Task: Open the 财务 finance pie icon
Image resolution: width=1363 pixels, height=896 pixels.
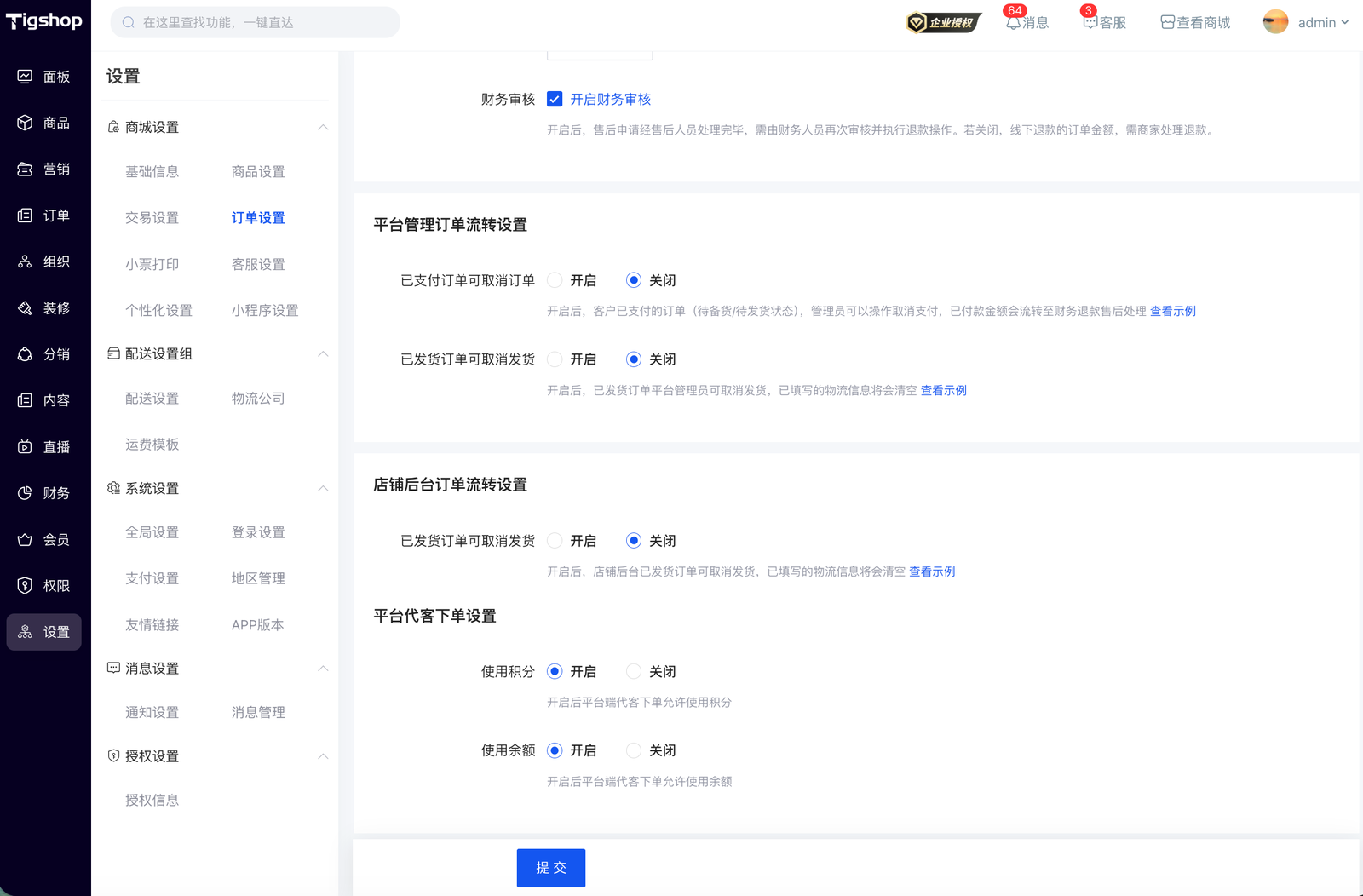Action: [25, 493]
